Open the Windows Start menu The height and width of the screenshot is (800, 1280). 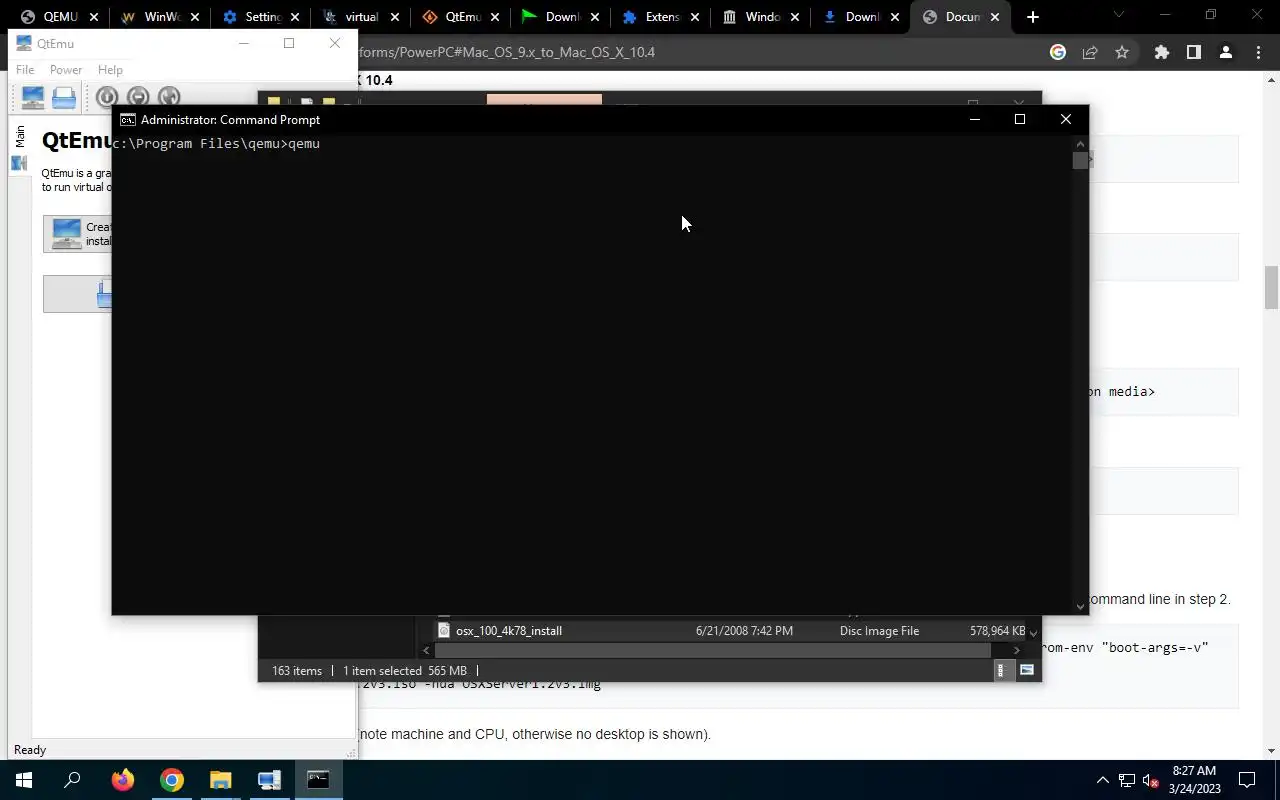coord(24,780)
